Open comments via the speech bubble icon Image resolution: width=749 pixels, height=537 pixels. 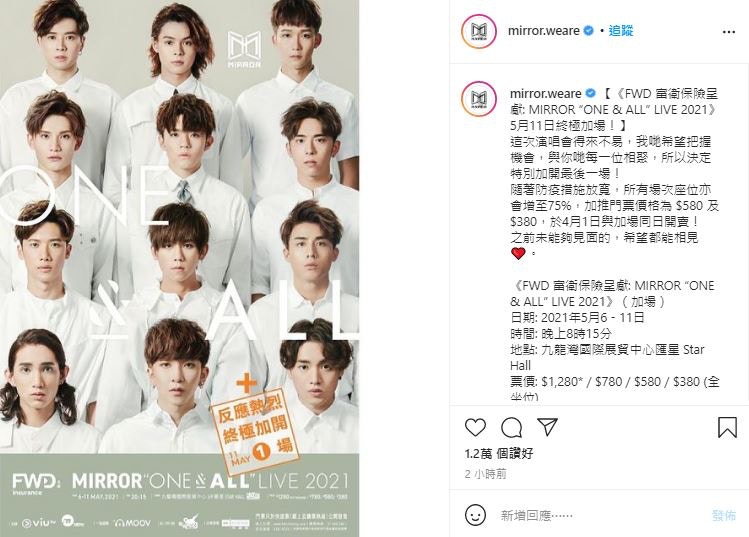coord(511,428)
